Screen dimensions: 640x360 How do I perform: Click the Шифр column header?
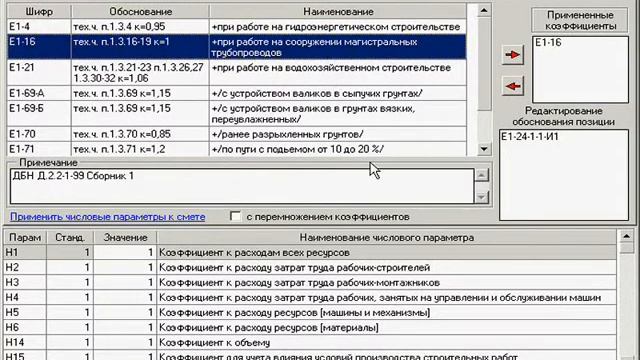(x=39, y=11)
